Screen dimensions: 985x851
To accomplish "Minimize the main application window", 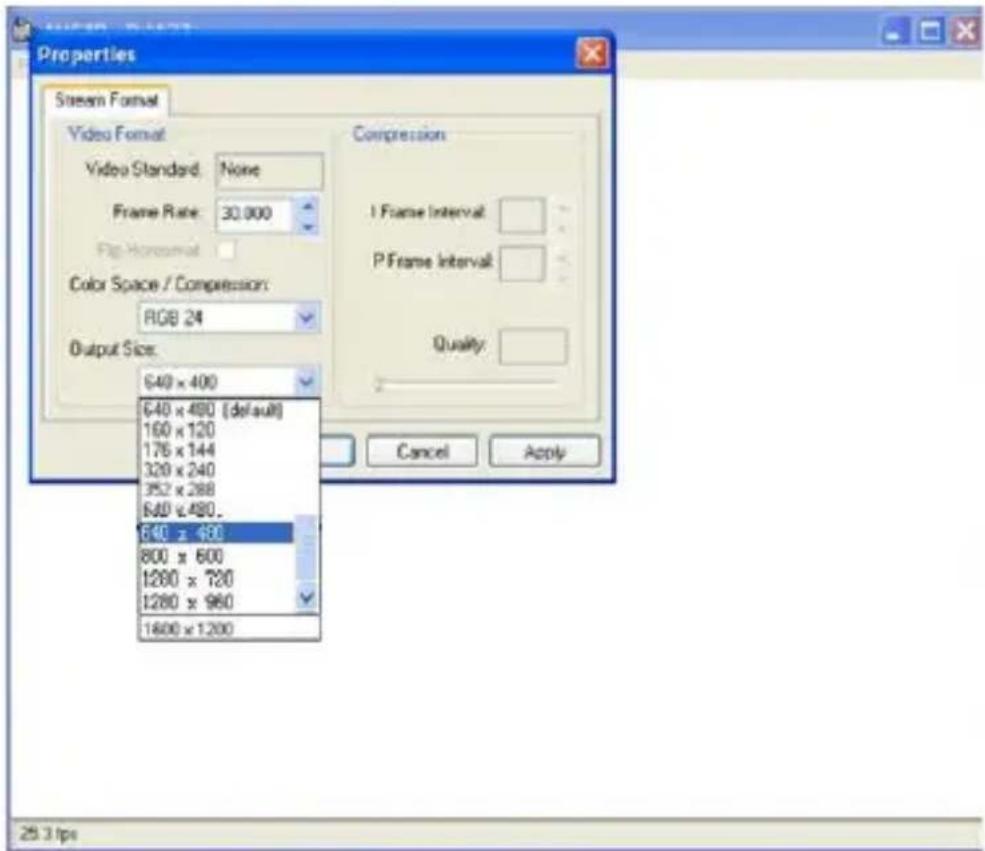I will click(x=894, y=30).
